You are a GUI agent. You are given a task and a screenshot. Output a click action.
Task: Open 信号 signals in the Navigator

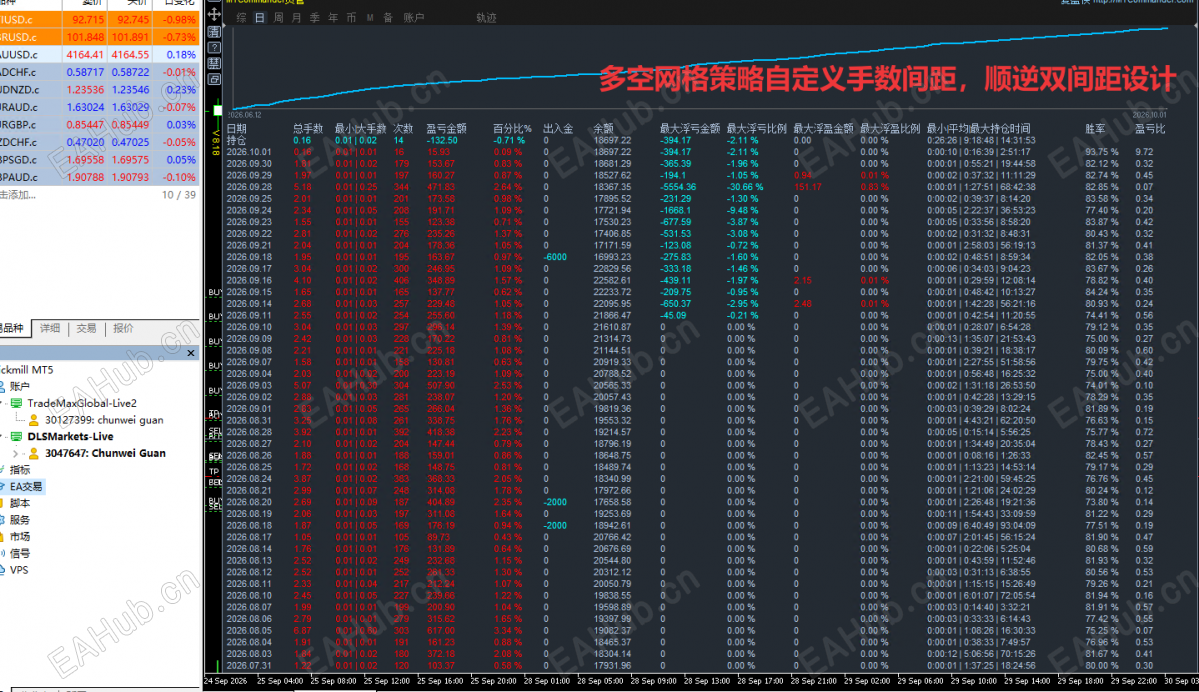pos(20,554)
